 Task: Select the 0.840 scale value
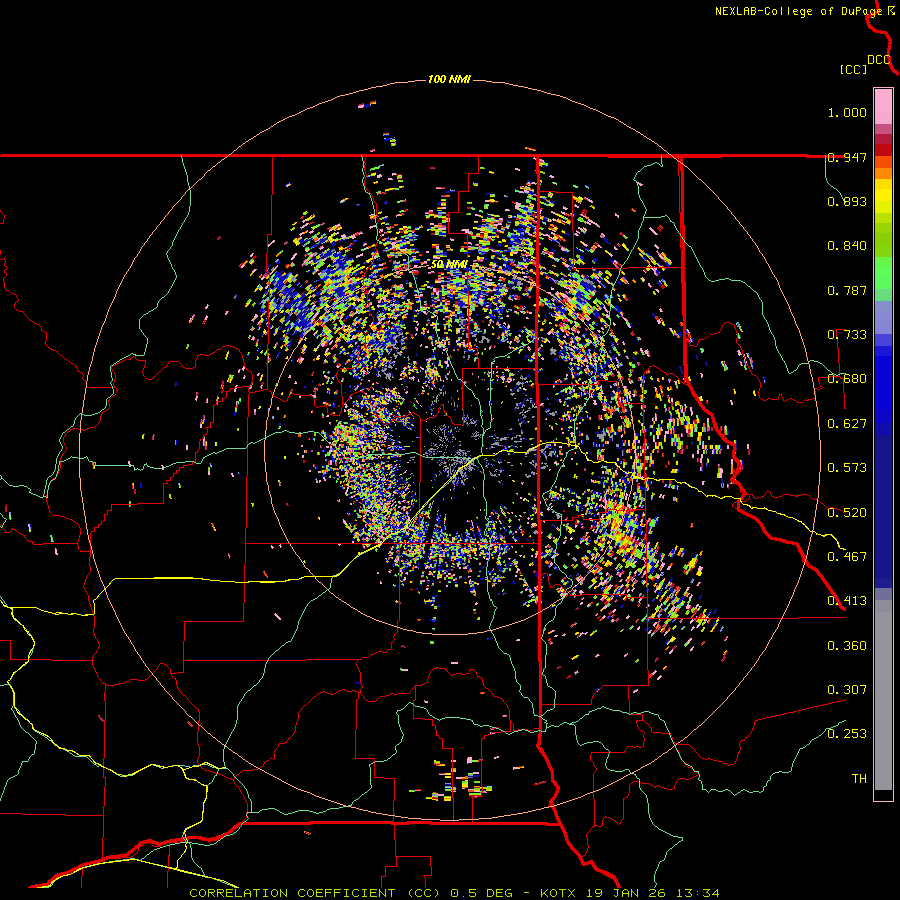tap(847, 246)
